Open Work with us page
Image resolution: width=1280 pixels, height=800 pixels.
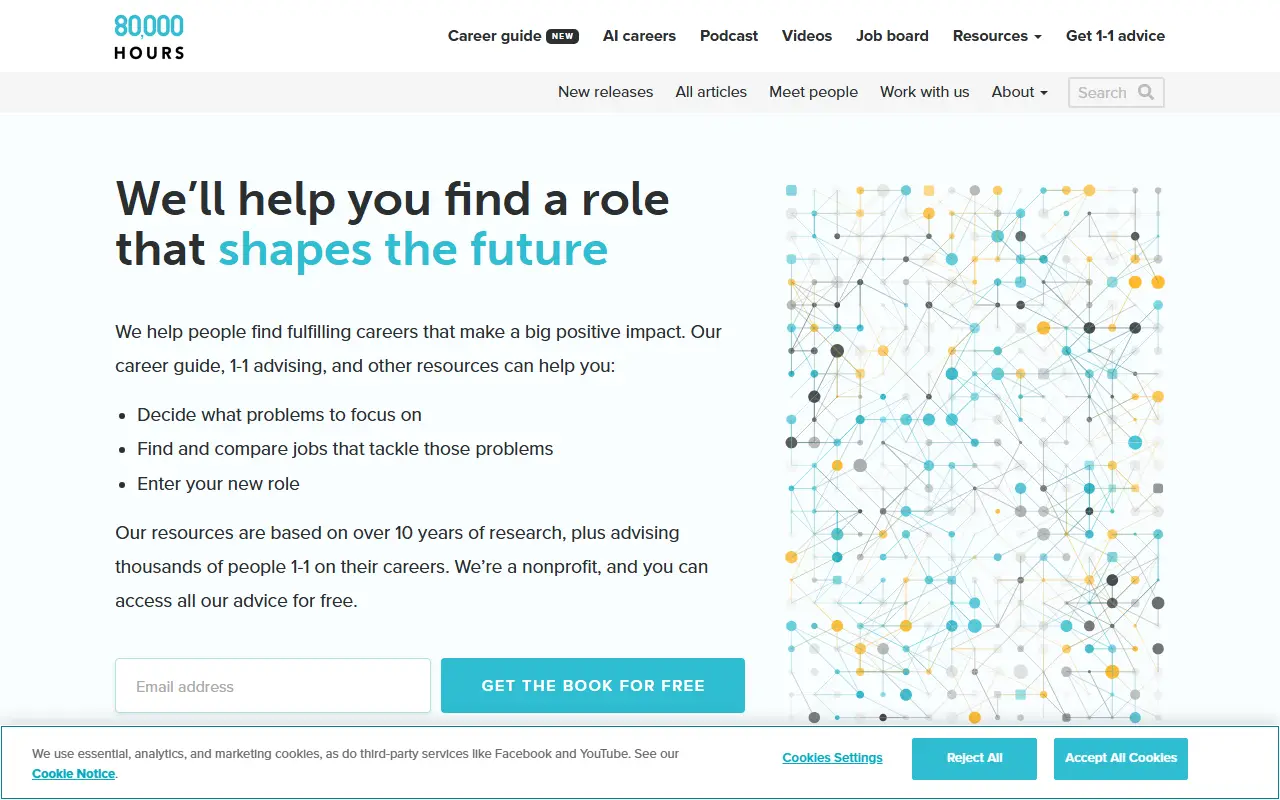click(x=924, y=92)
